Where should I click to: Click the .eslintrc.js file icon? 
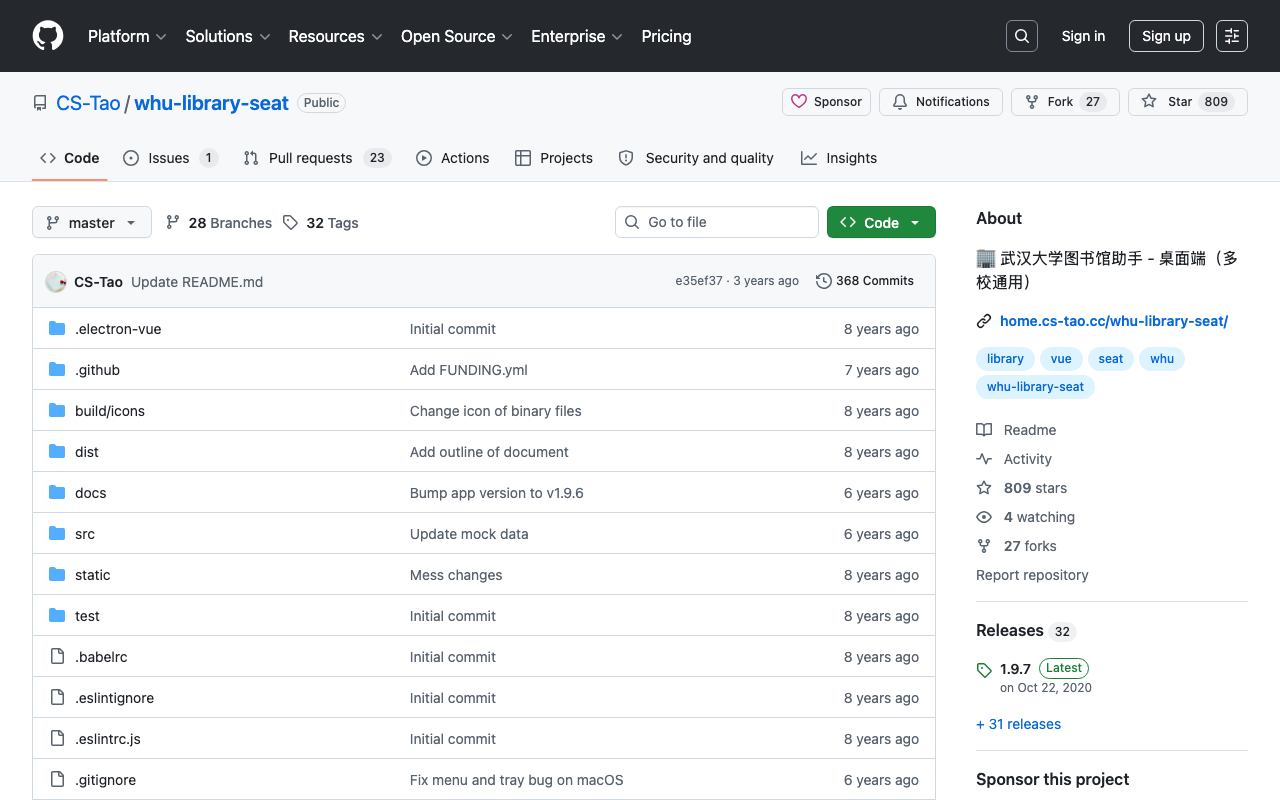[x=57, y=739]
